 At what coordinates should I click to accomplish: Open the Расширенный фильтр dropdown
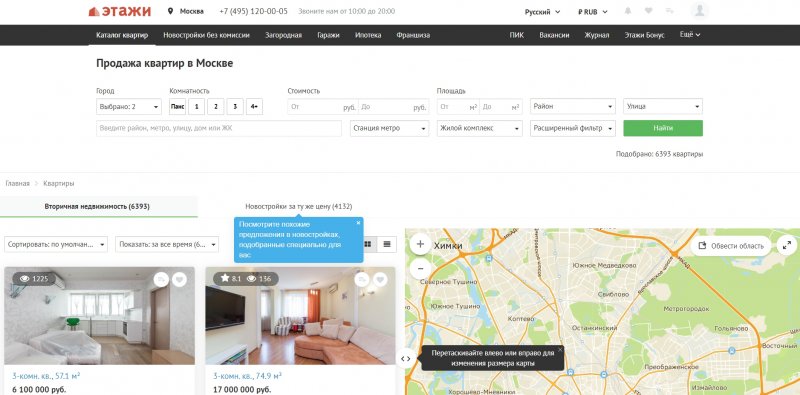[x=573, y=128]
